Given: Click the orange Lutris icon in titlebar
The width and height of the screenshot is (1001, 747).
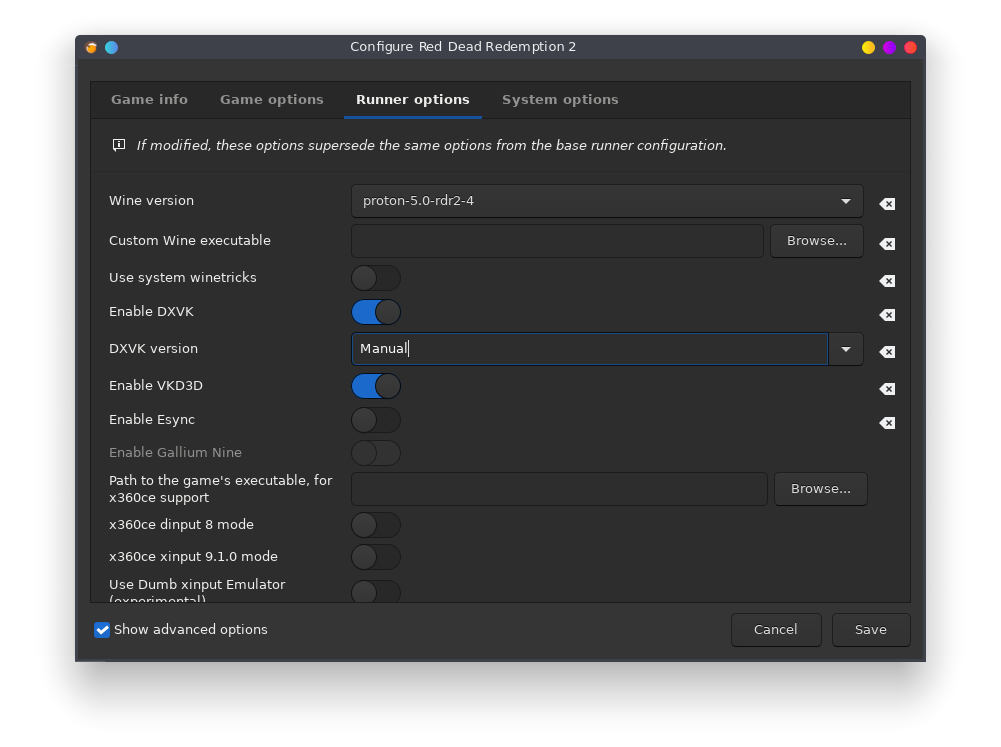Looking at the screenshot, I should 91,47.
